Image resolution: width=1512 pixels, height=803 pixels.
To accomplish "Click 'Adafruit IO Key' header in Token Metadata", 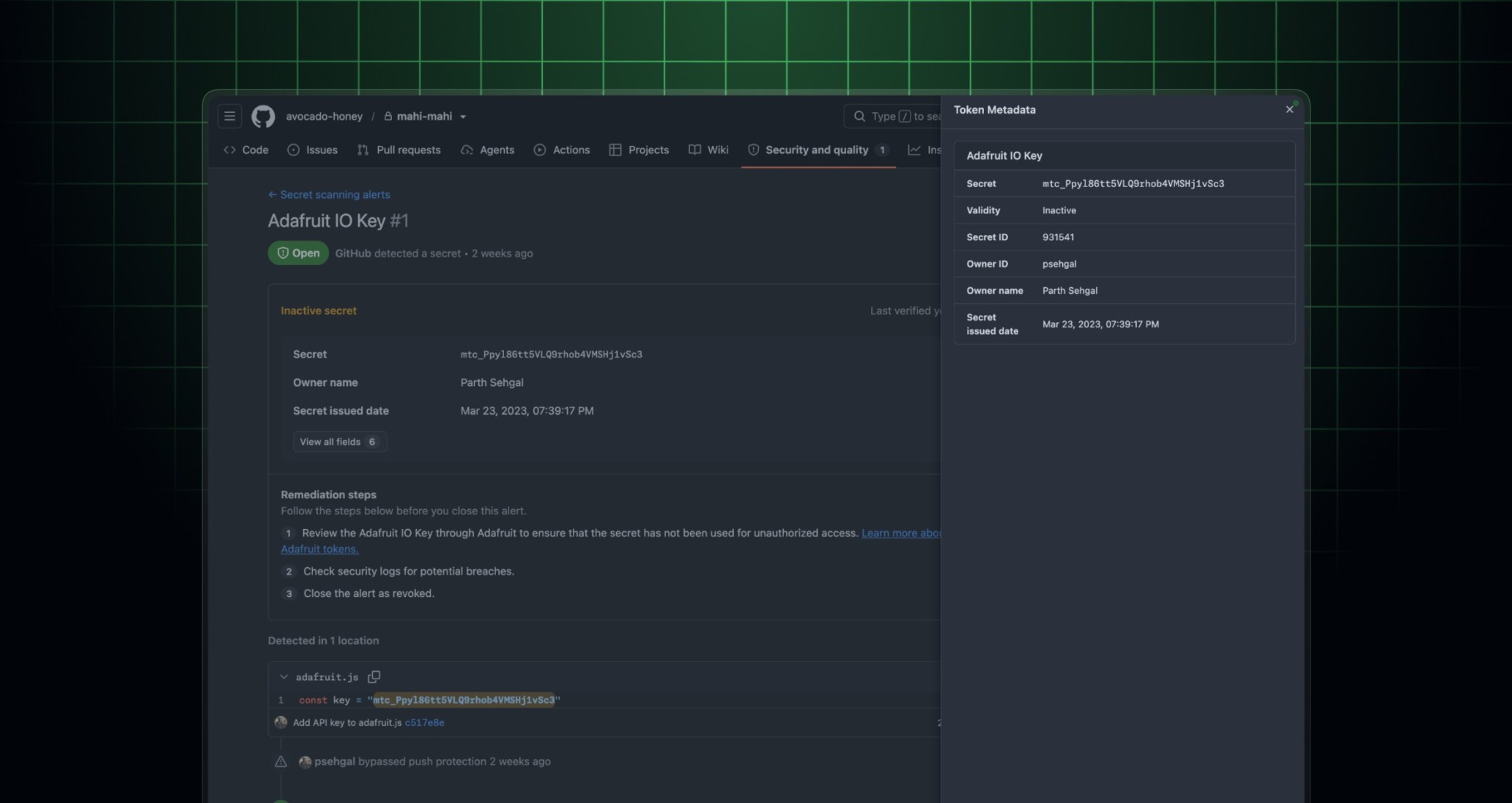I will (1004, 156).
